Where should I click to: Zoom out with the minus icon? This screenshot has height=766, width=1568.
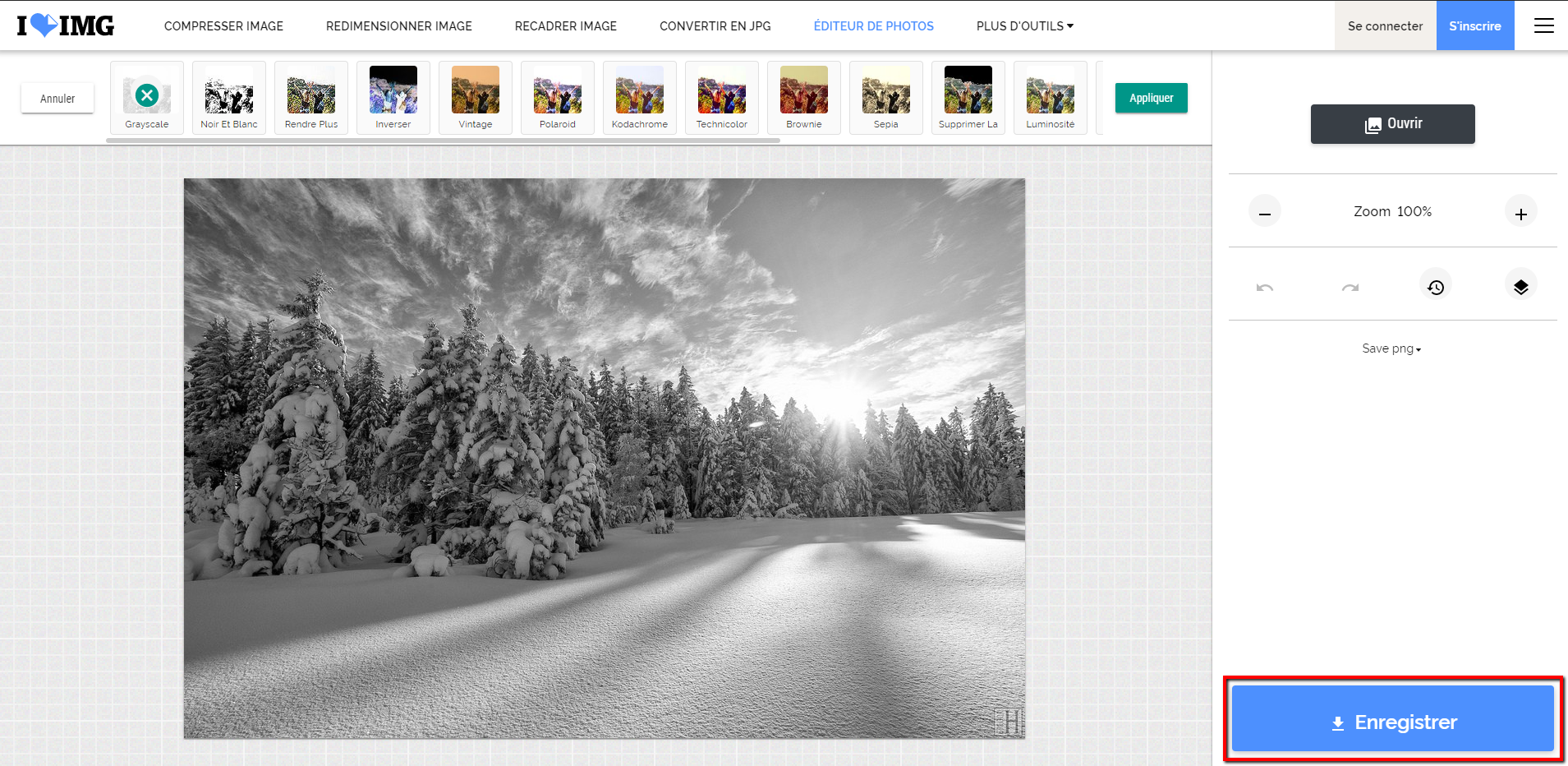(1265, 213)
